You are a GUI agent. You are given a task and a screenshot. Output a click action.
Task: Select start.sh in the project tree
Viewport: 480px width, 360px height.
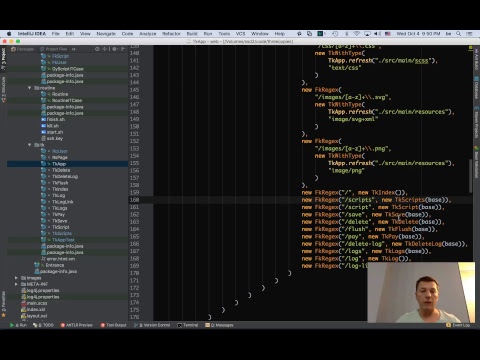coord(55,132)
